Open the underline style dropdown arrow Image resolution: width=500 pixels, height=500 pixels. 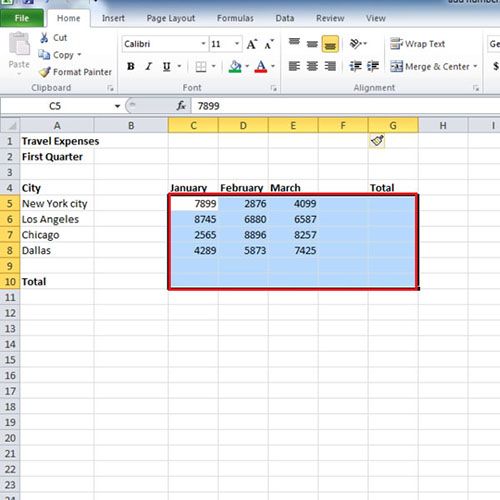[x=179, y=66]
